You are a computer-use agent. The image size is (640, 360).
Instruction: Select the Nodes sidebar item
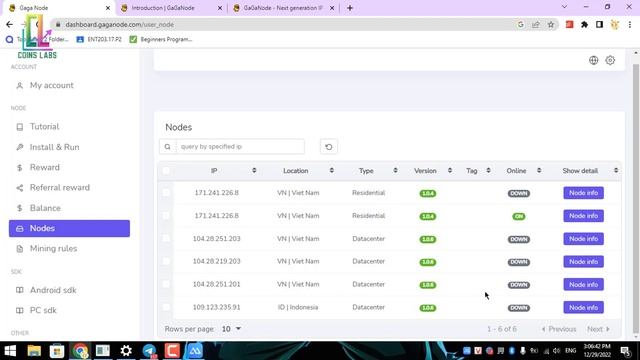pyautogui.click(x=69, y=228)
